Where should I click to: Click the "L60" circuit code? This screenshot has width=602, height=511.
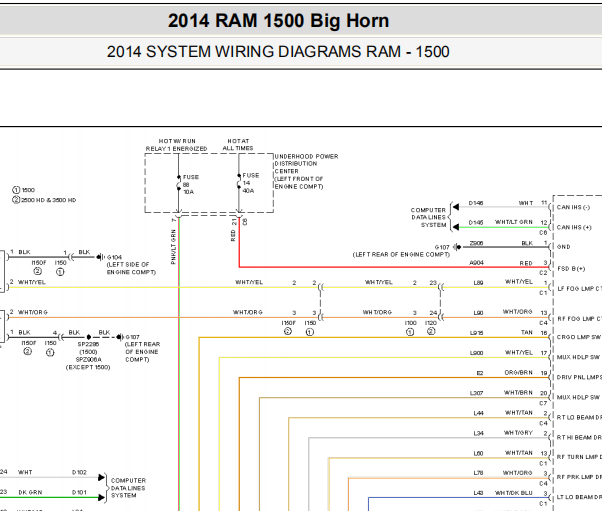(x=478, y=453)
